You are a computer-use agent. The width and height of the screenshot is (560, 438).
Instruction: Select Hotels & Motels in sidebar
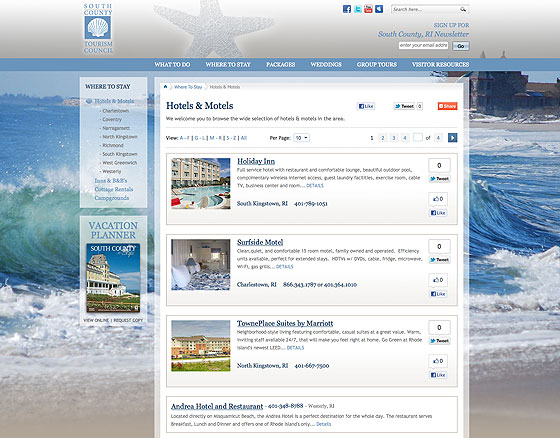coord(114,101)
